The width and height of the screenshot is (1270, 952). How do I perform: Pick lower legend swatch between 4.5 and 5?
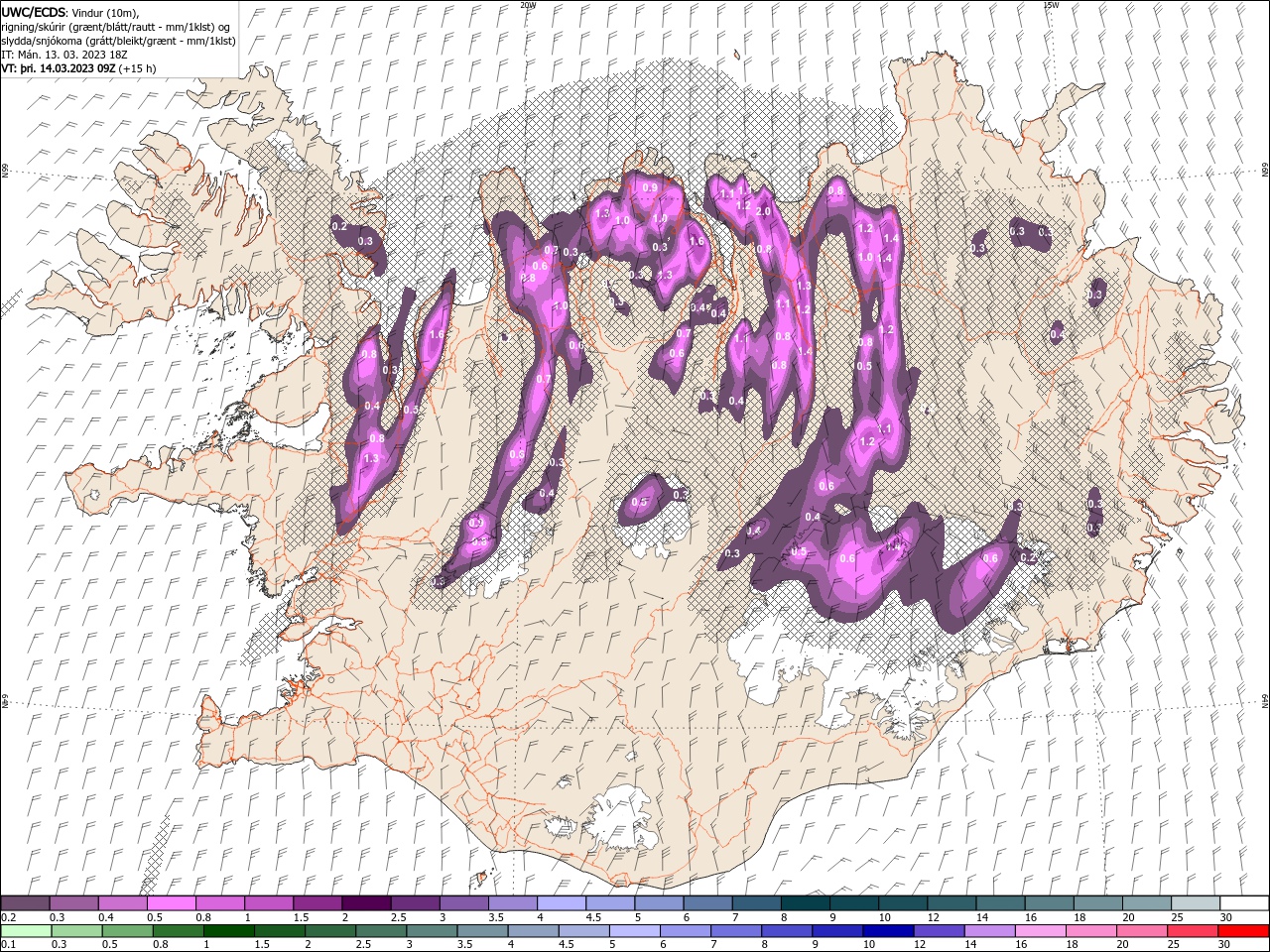584,931
